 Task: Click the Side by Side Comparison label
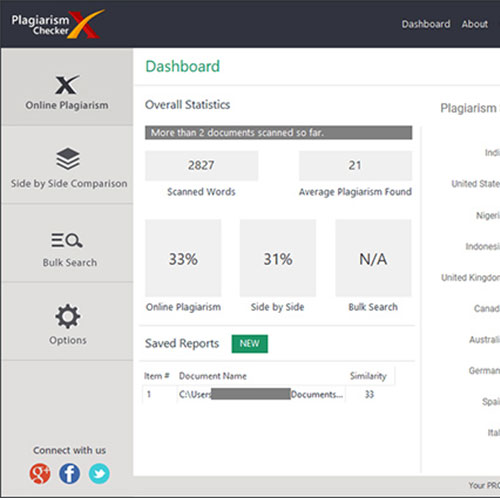point(69,184)
